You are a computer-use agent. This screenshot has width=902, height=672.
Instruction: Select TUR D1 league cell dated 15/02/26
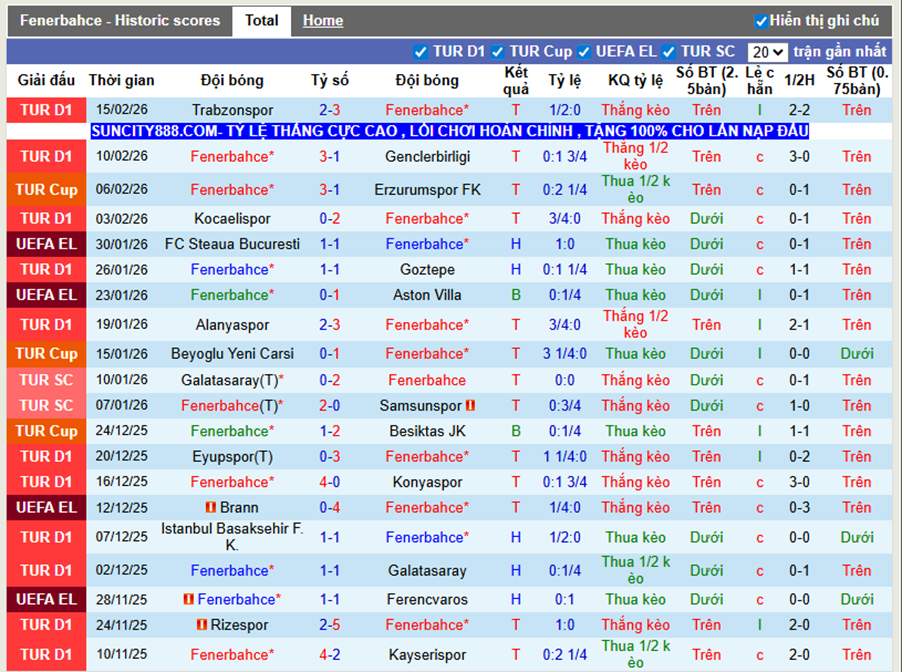point(46,110)
